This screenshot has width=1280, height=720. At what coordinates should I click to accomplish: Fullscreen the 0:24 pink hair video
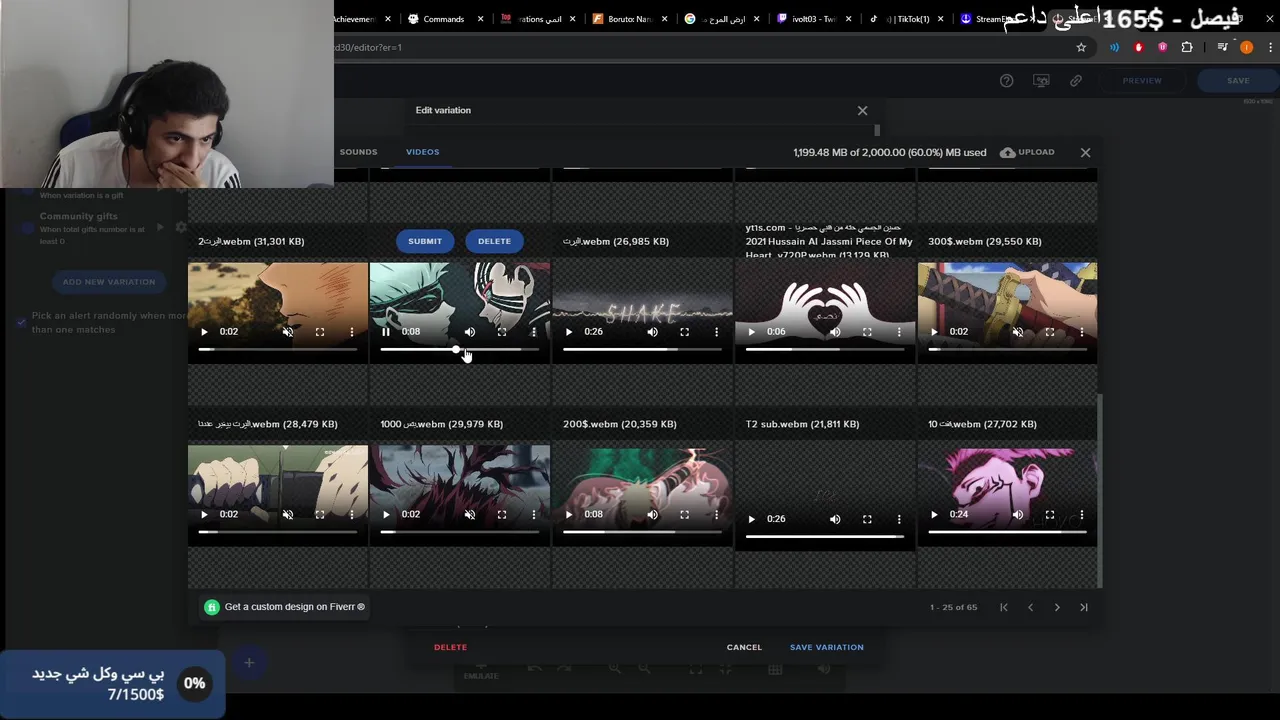click(1050, 515)
